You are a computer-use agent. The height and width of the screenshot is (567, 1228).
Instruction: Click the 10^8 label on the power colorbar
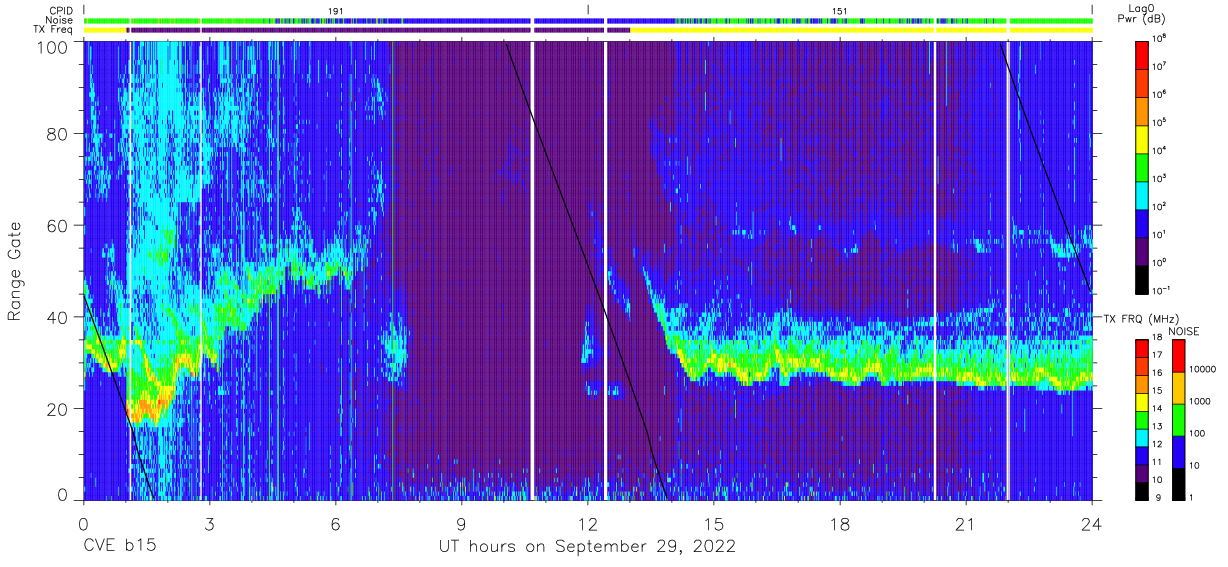1159,39
